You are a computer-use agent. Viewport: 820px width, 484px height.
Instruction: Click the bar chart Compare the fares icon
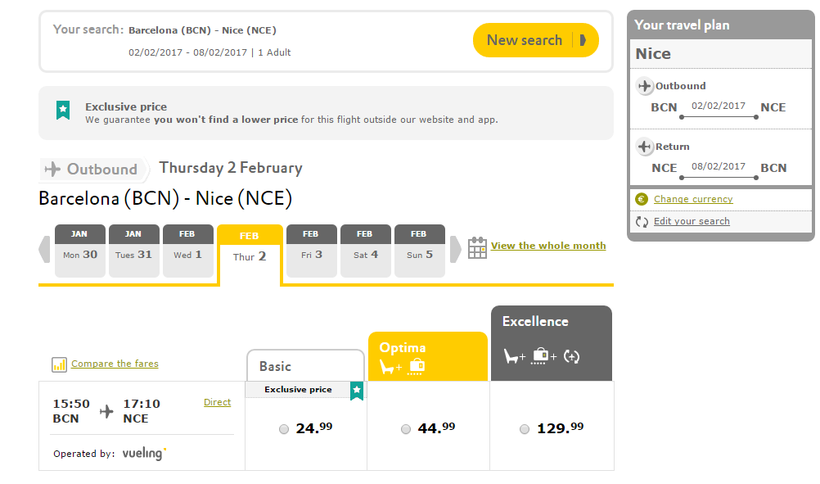point(59,365)
